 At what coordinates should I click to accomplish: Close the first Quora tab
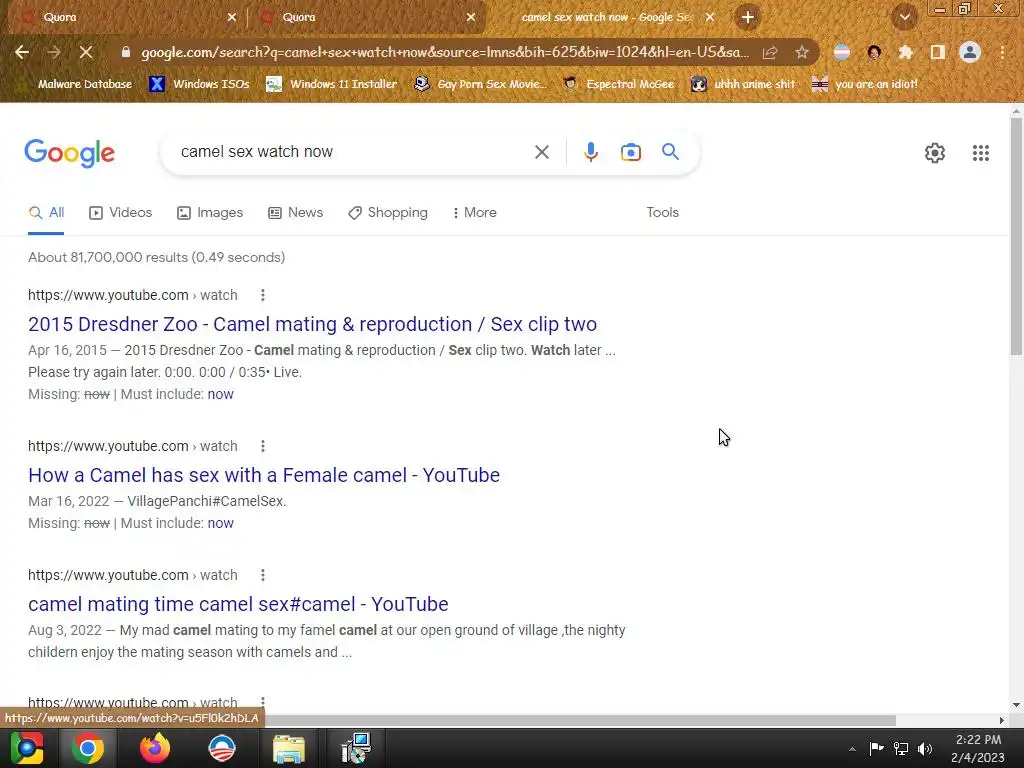(232, 18)
